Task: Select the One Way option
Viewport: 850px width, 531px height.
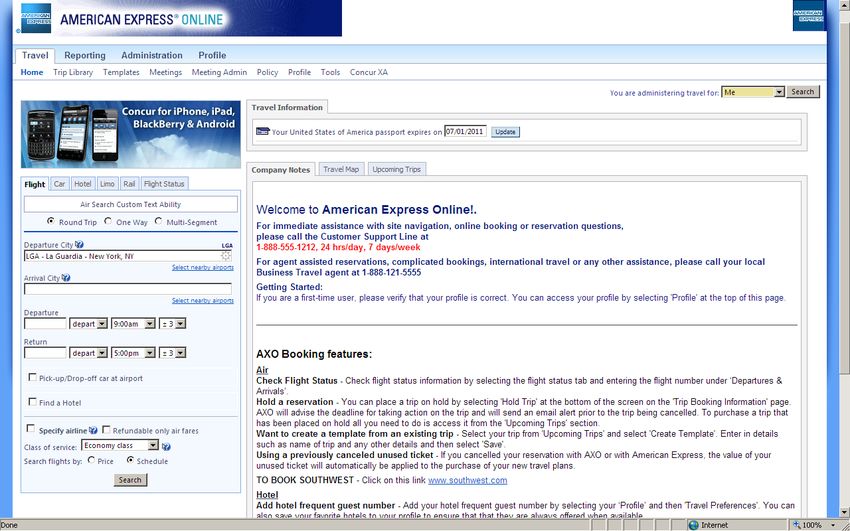Action: 108,221
